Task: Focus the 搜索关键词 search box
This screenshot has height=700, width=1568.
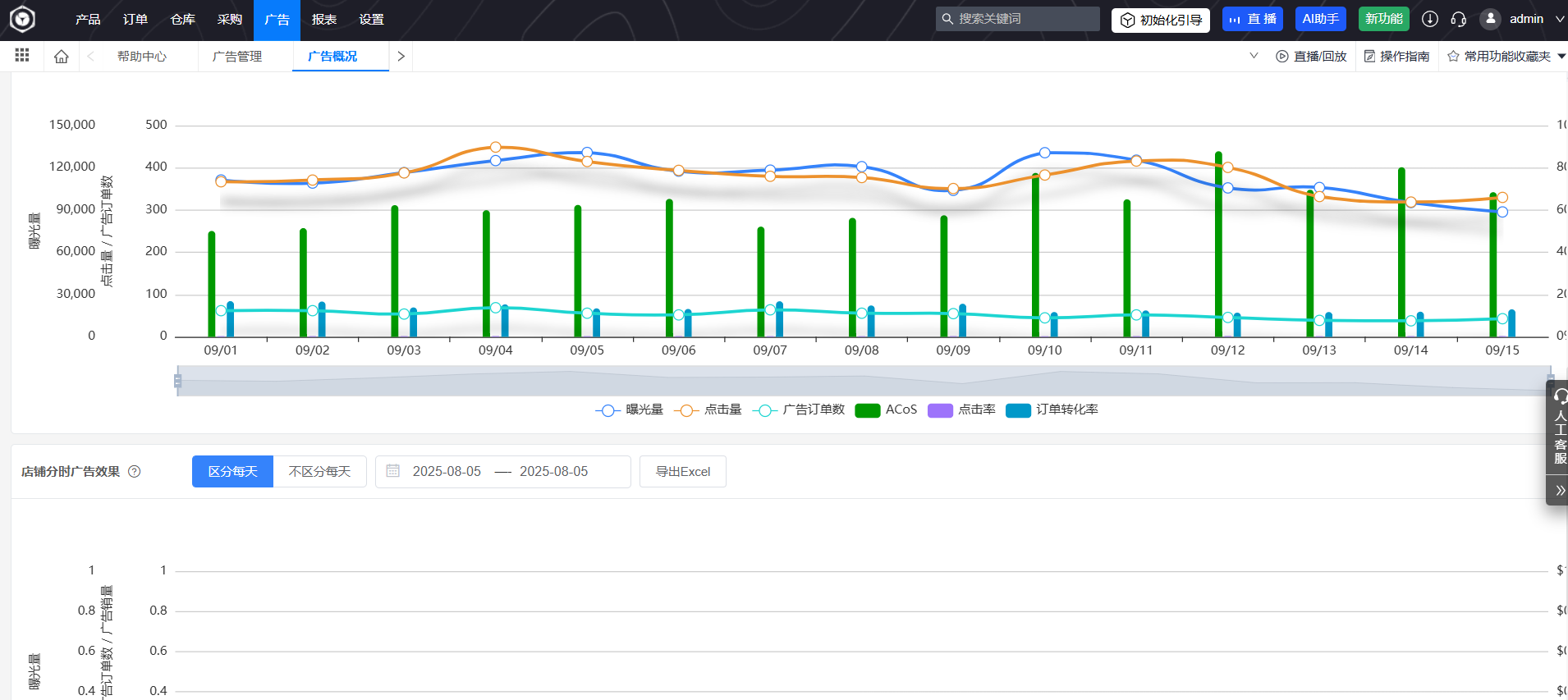Action: tap(1018, 19)
